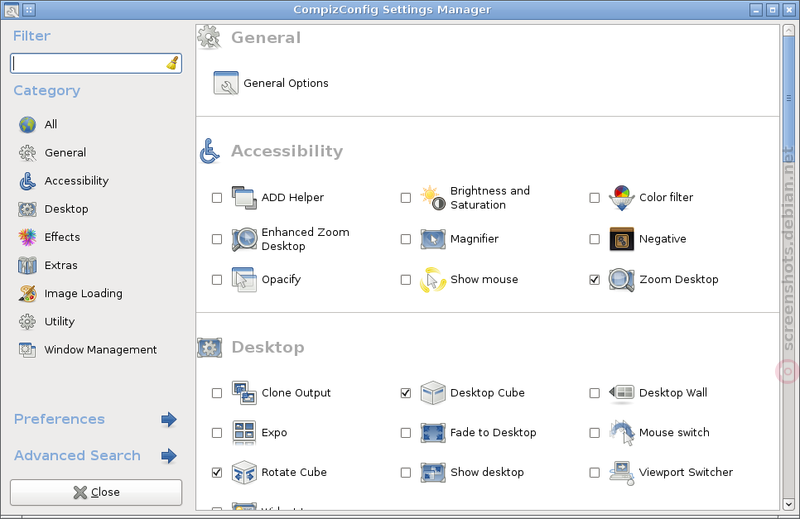
Task: Open the ADD Helper plugin icon
Action: click(244, 197)
